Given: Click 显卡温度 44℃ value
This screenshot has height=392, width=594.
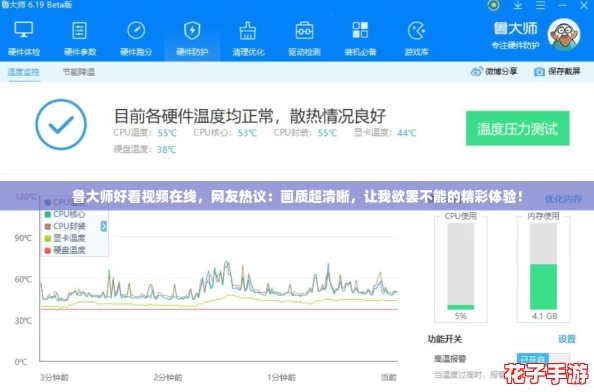Looking at the screenshot, I should pyautogui.click(x=407, y=133).
